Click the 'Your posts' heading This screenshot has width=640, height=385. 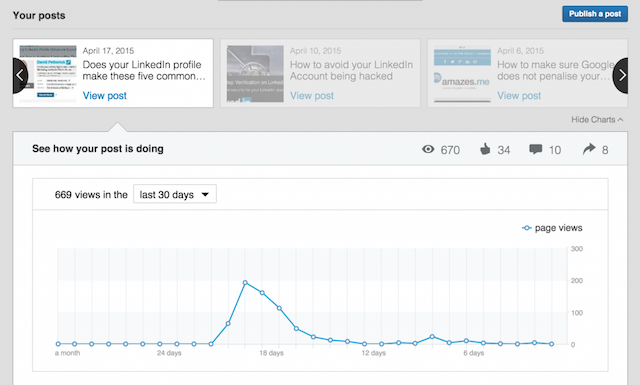tap(39, 16)
